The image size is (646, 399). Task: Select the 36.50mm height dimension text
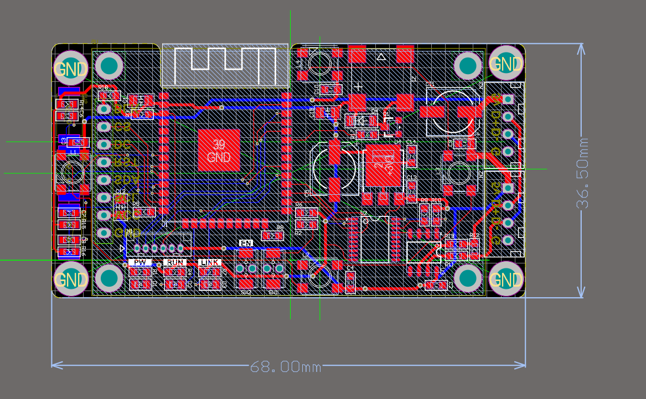tap(583, 174)
